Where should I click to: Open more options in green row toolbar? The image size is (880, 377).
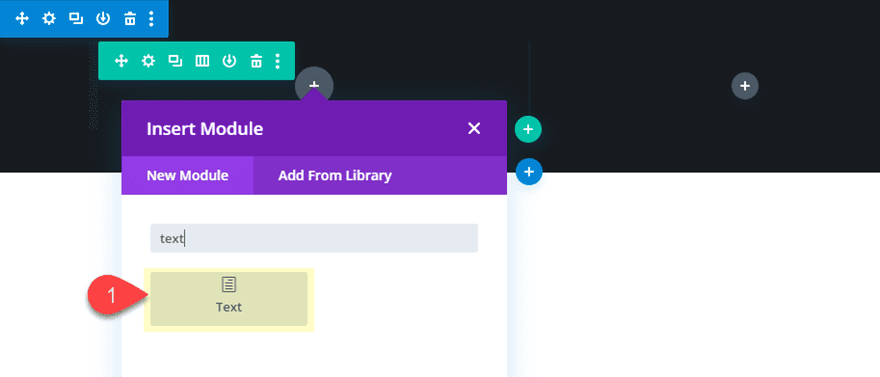tap(277, 61)
